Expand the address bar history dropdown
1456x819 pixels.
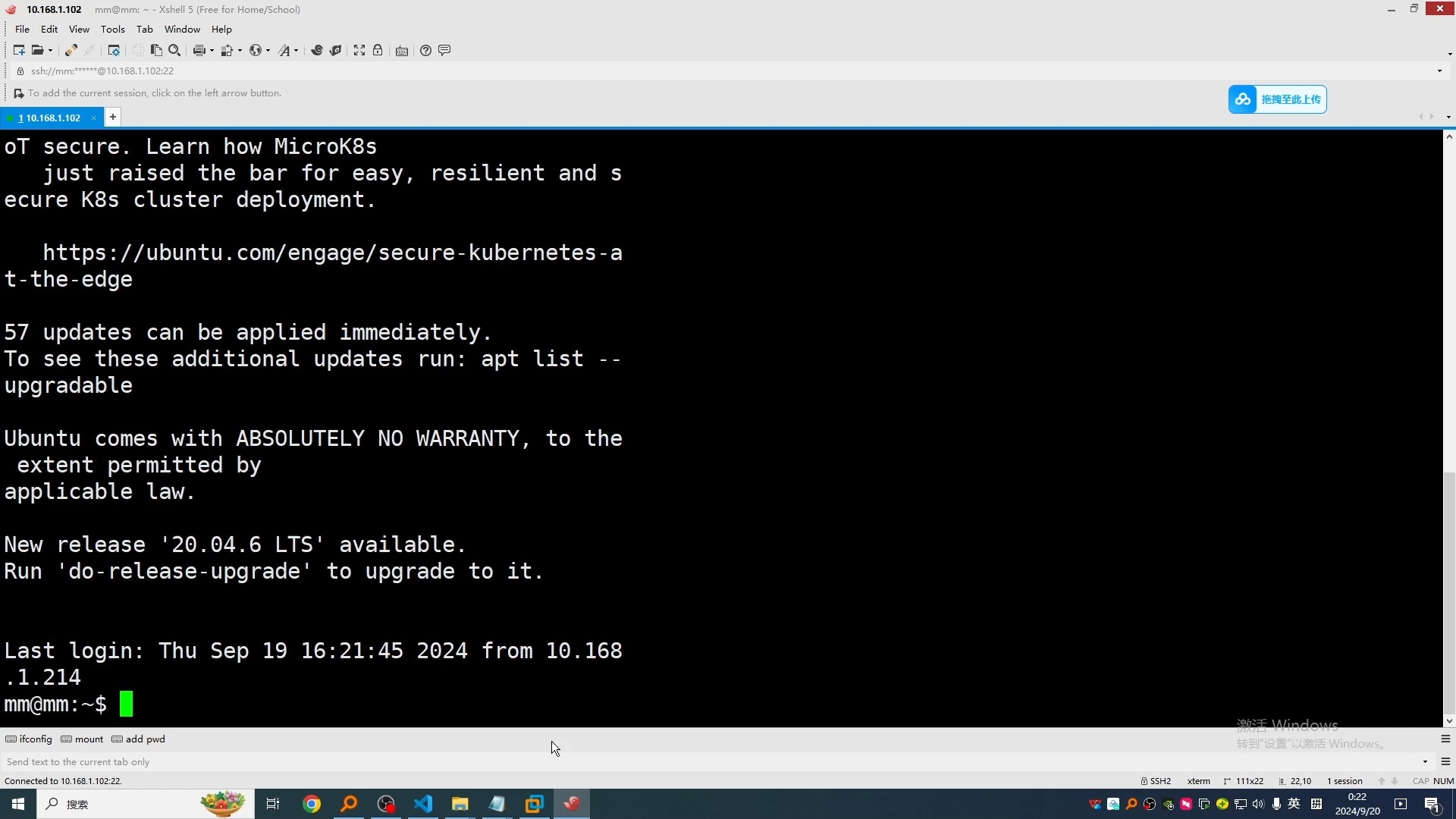tap(1439, 71)
